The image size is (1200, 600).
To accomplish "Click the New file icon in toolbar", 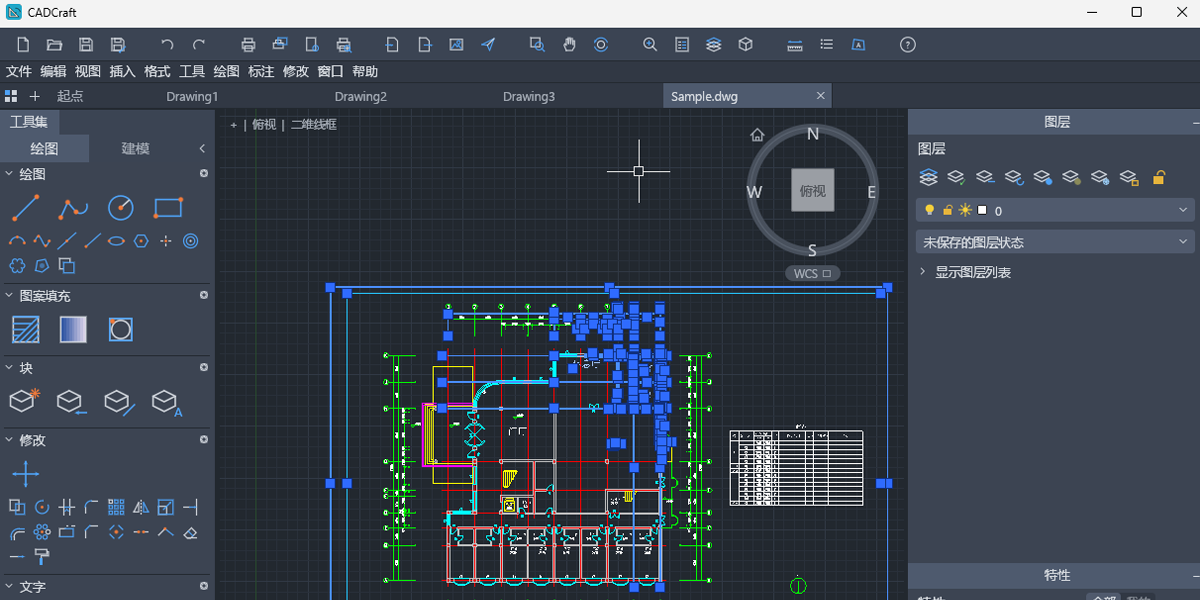I will pyautogui.click(x=24, y=44).
